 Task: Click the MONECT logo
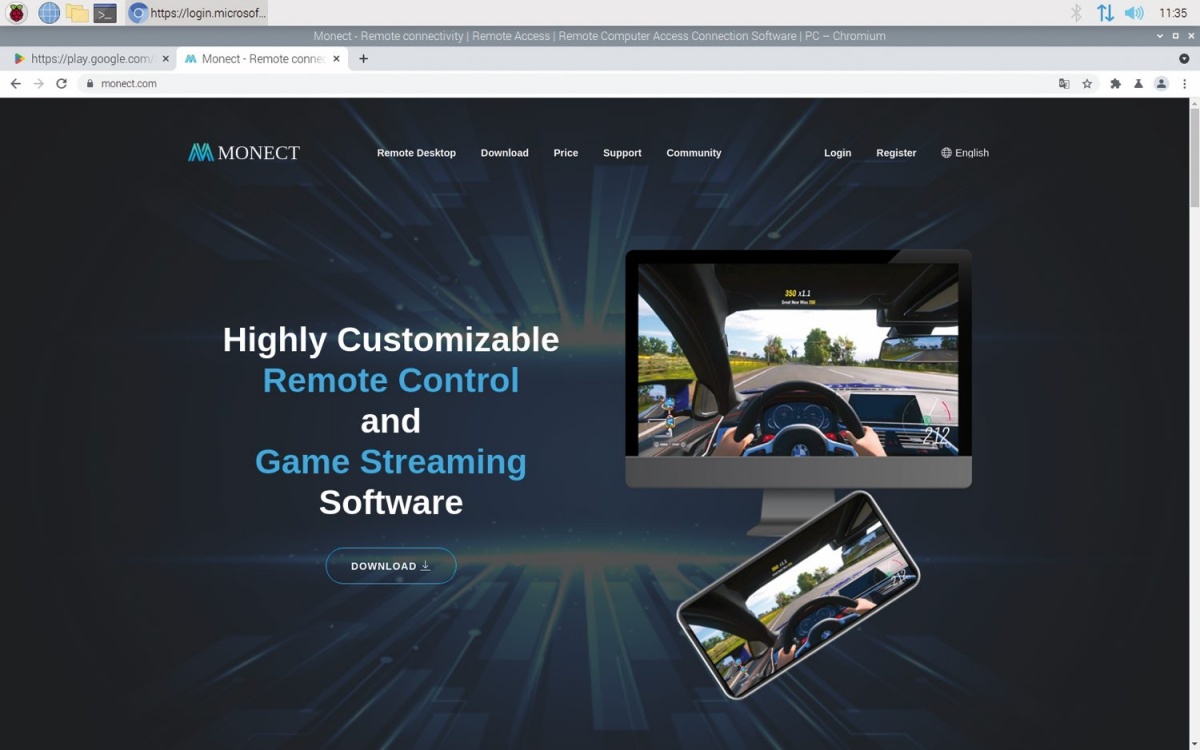point(244,153)
